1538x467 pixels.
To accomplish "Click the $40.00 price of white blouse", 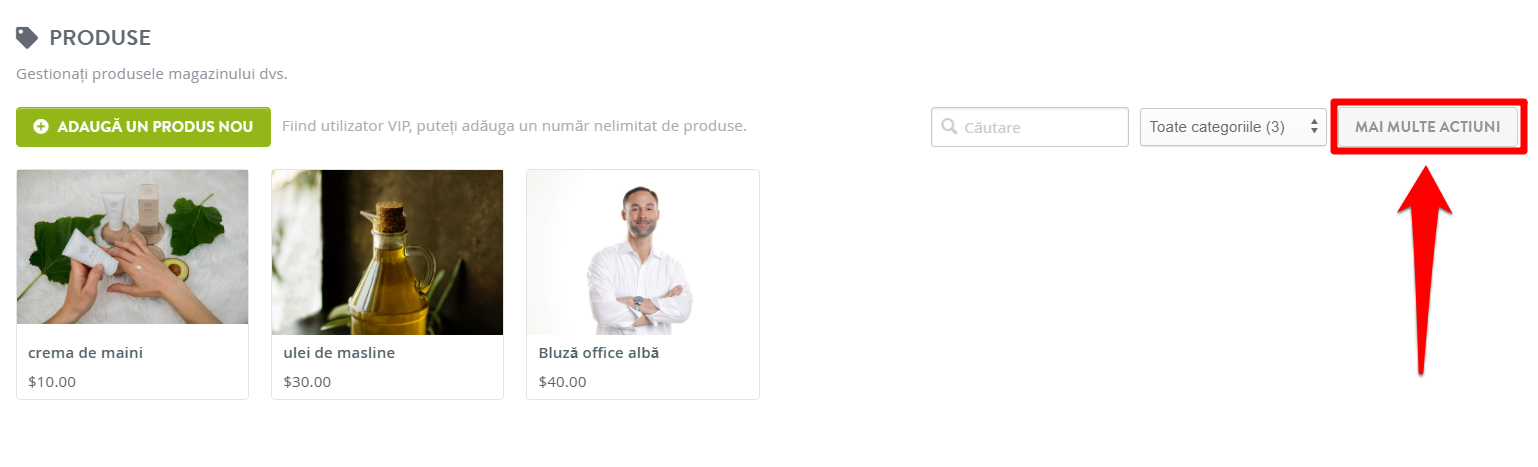I will point(562,381).
